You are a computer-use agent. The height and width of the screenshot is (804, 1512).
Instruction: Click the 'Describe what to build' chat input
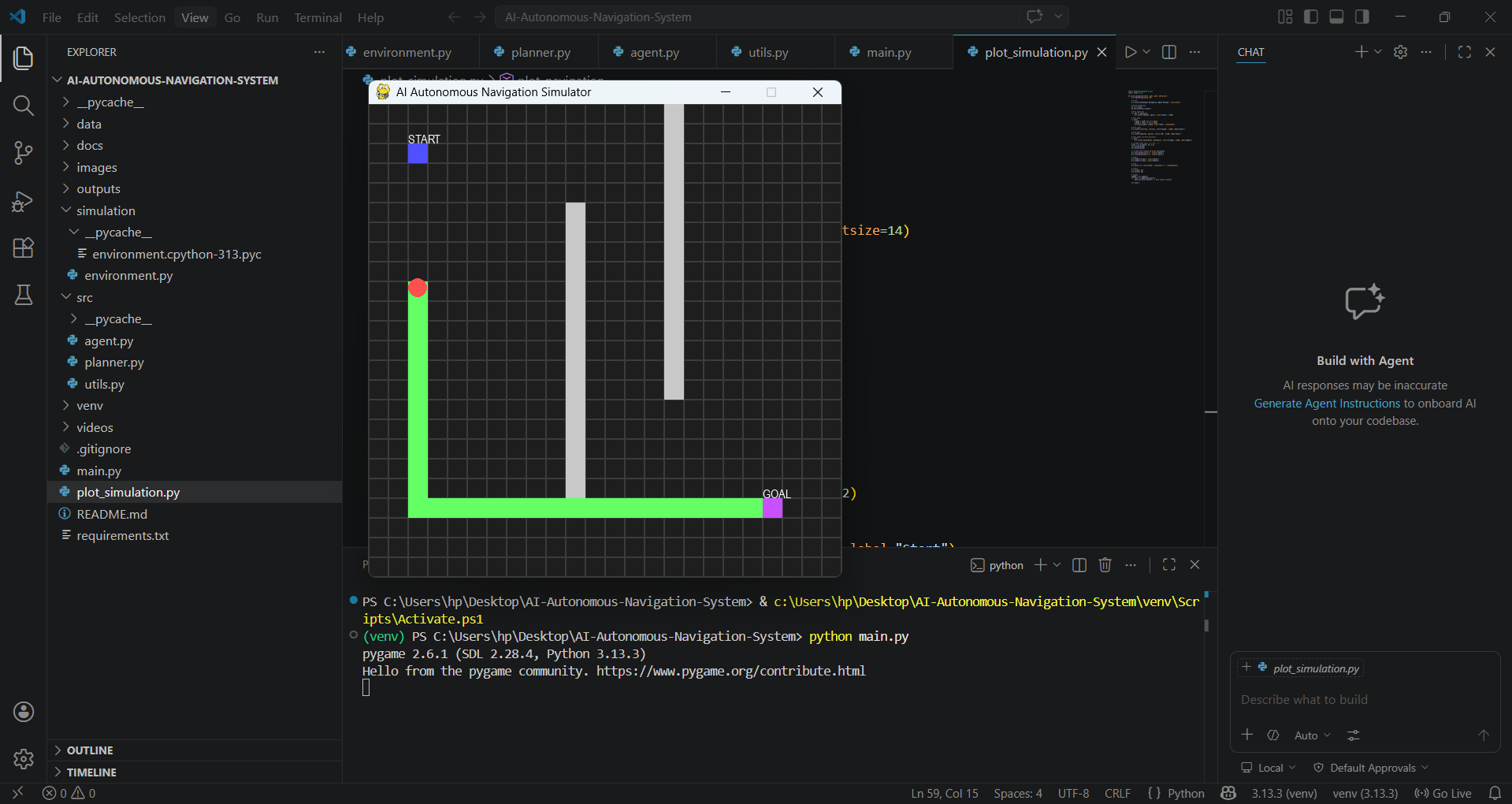[x=1365, y=700]
